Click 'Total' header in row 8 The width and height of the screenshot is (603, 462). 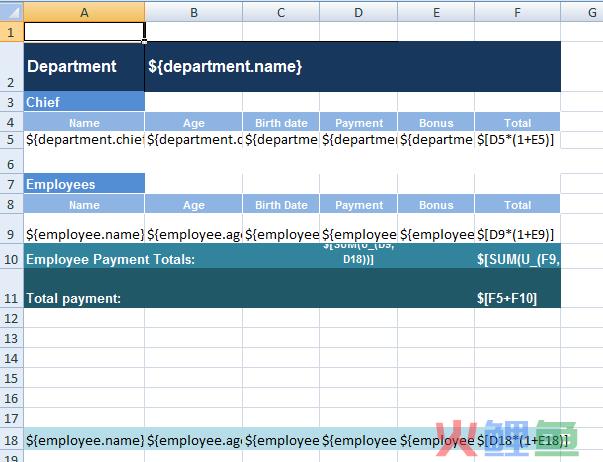518,204
